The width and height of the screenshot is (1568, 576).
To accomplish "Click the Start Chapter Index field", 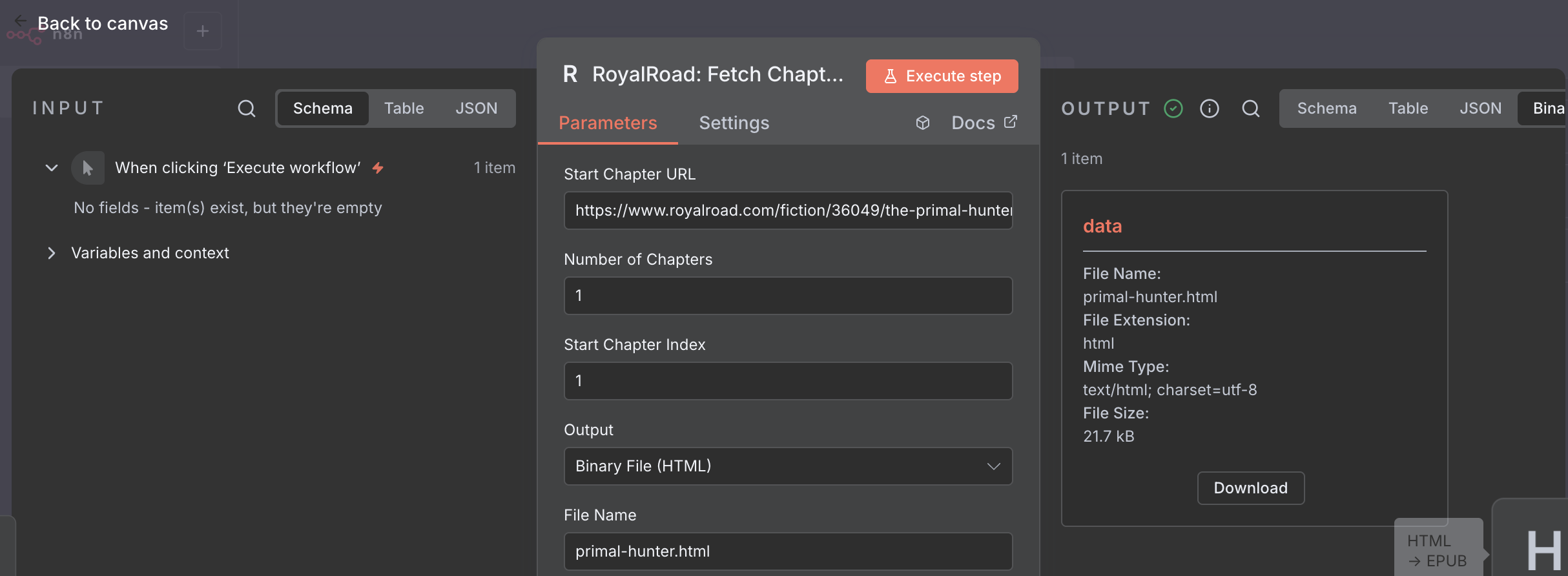I will pos(788,381).
